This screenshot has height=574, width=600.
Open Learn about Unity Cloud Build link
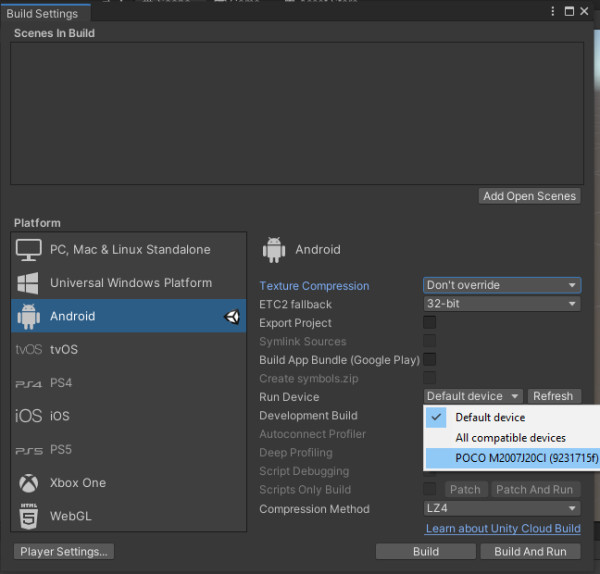point(503,528)
